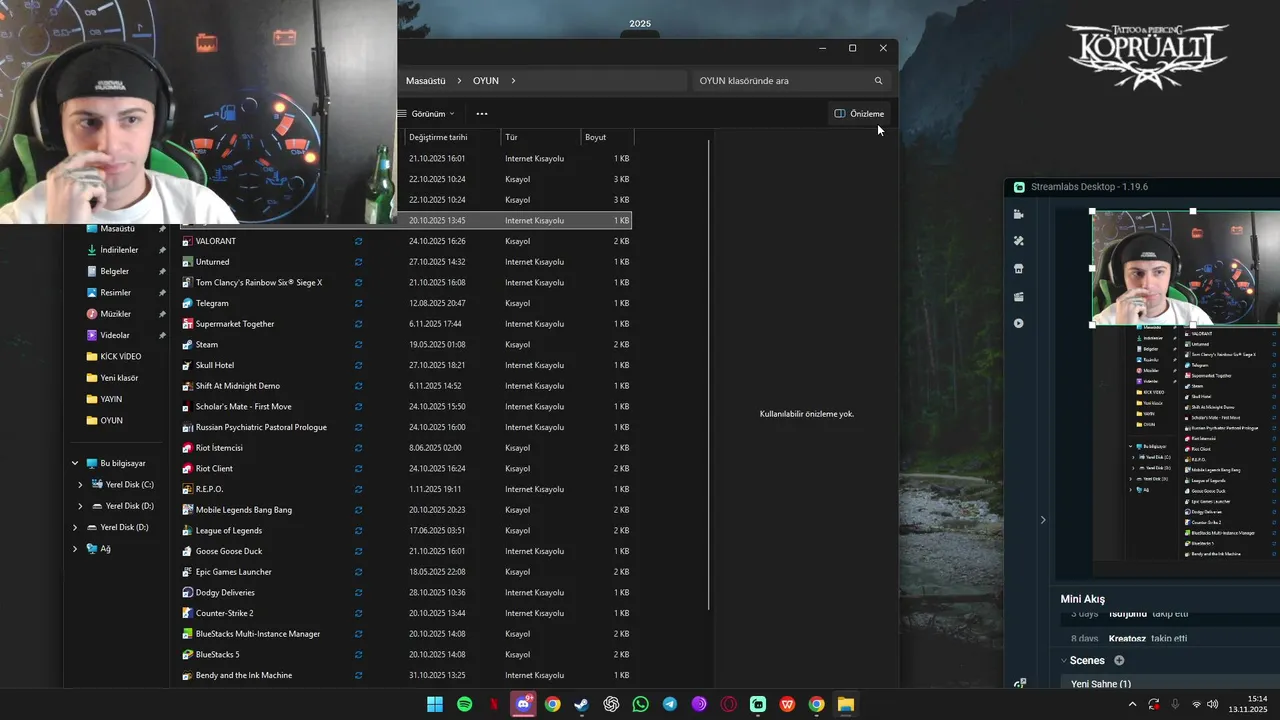The height and width of the screenshot is (720, 1280).
Task: Open the Görünüm view dropdown
Action: [427, 114]
